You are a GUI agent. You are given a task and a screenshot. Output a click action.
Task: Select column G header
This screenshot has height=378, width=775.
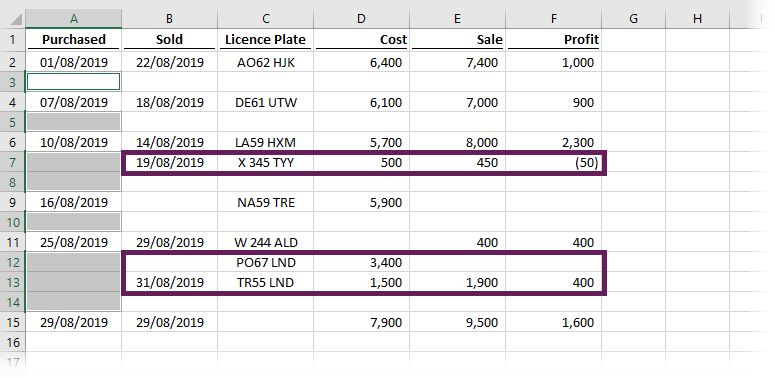[634, 19]
